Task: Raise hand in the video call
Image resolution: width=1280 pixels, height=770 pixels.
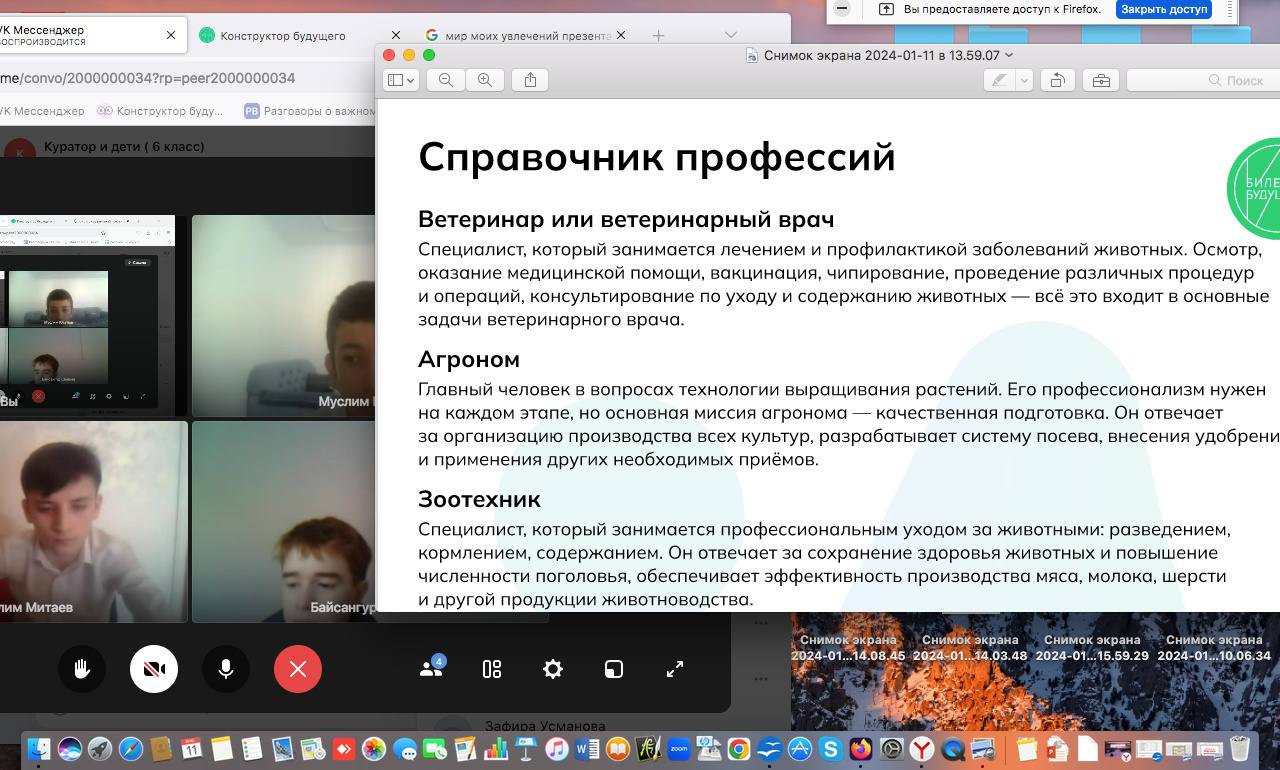Action: (82, 669)
